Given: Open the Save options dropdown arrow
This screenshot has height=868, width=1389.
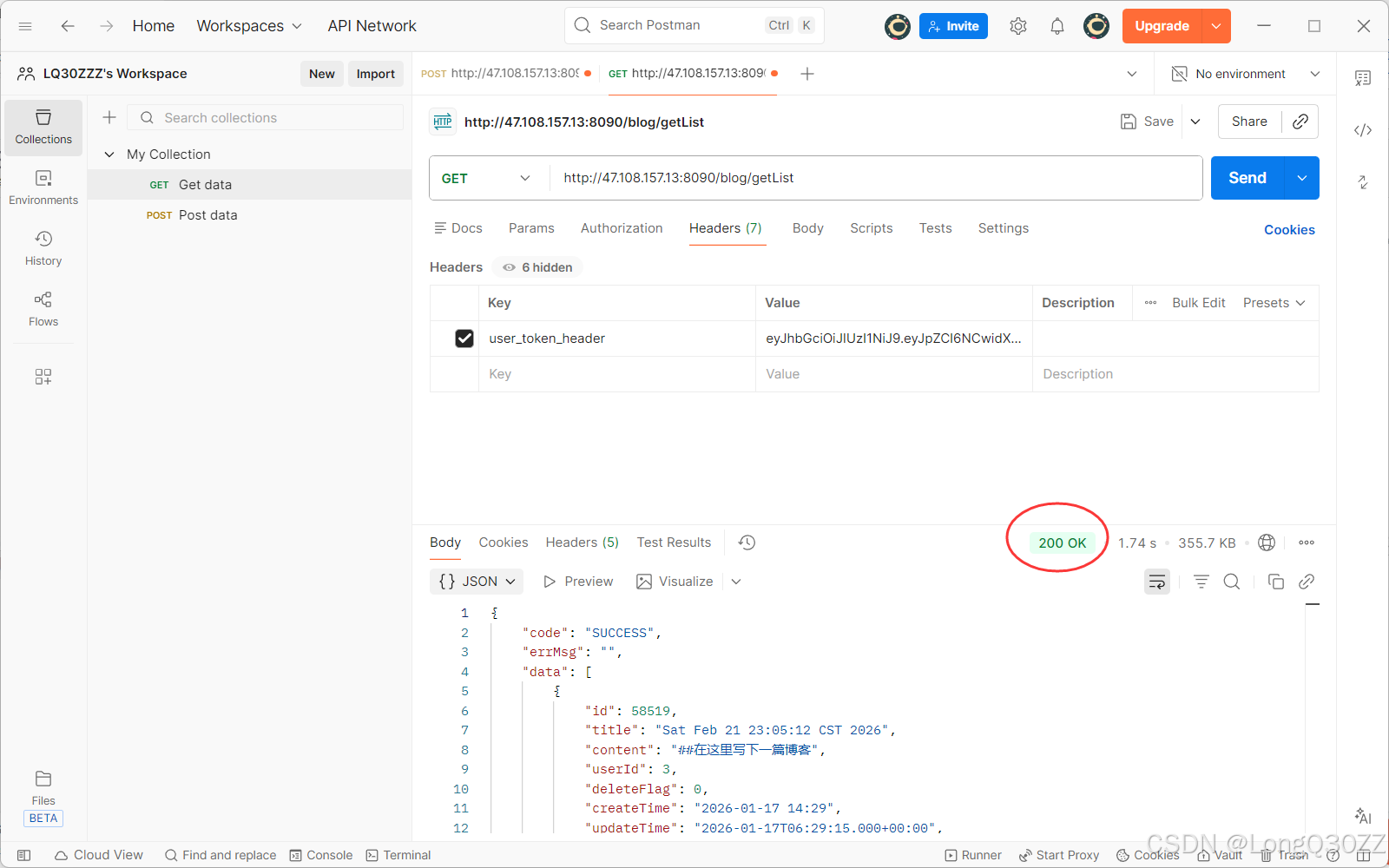Looking at the screenshot, I should [x=1195, y=122].
